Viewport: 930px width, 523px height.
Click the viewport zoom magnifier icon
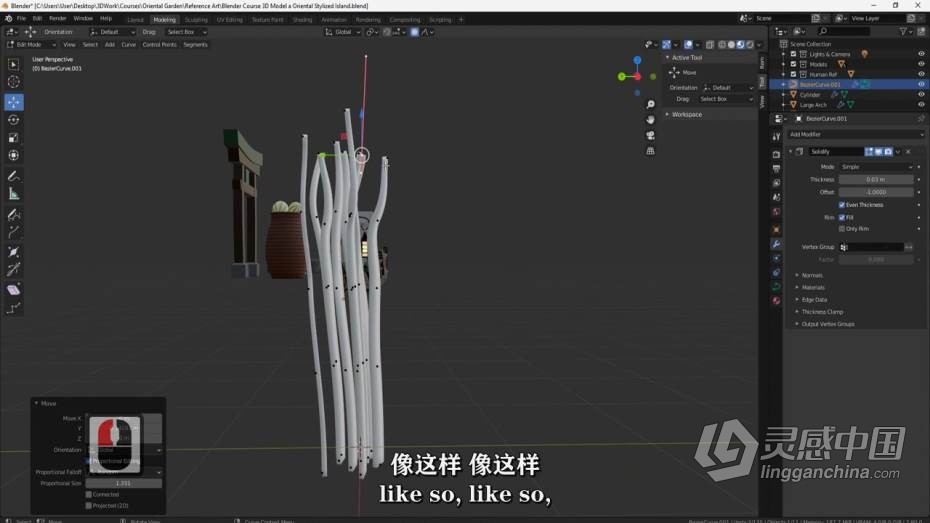tap(651, 104)
